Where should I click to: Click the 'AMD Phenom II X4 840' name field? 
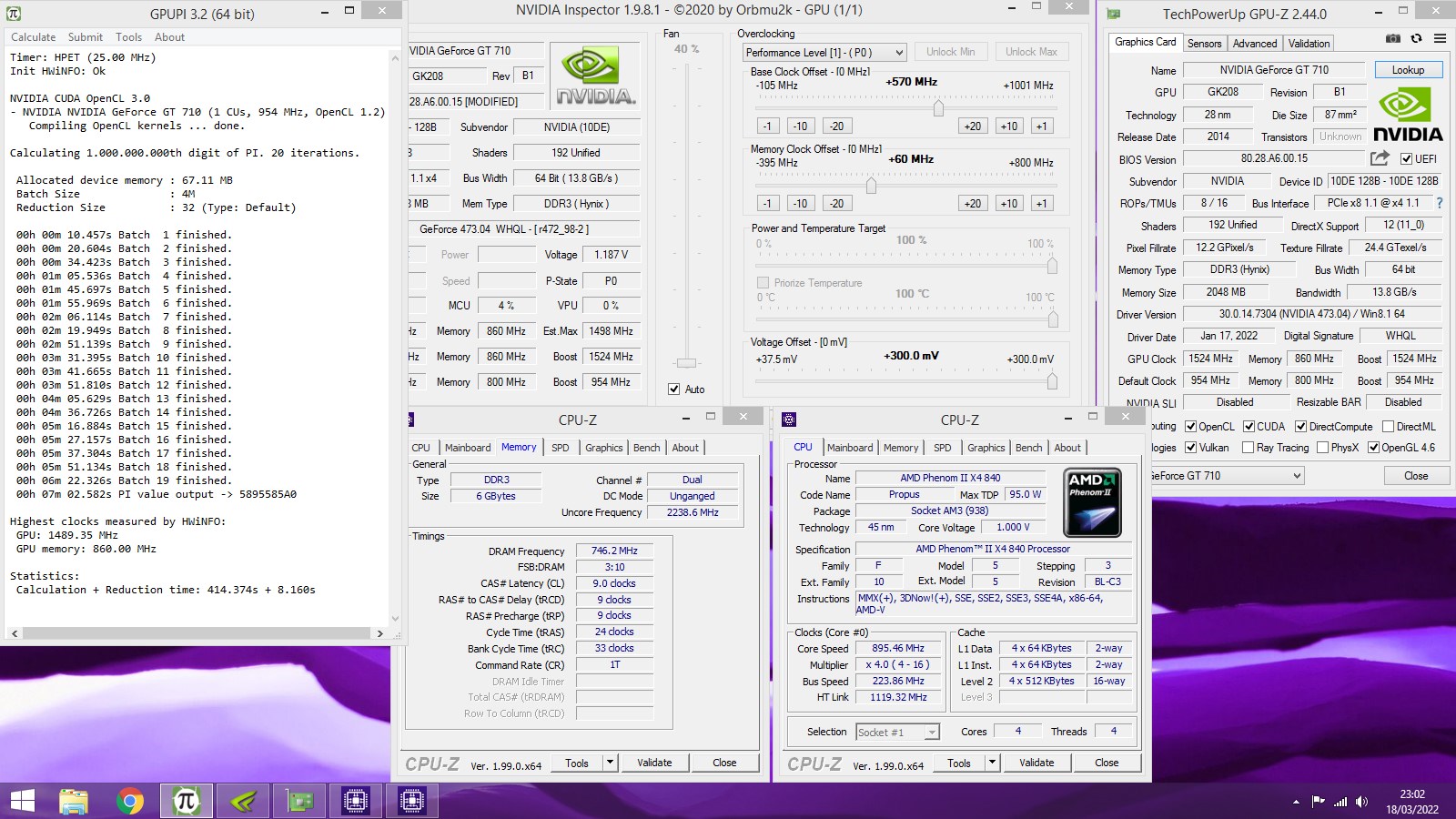[x=950, y=478]
